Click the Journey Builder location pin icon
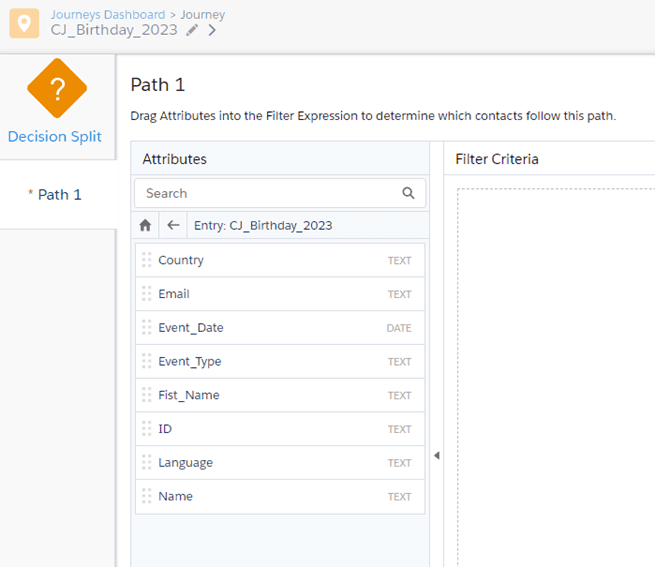The height and width of the screenshot is (567, 655). 24,23
